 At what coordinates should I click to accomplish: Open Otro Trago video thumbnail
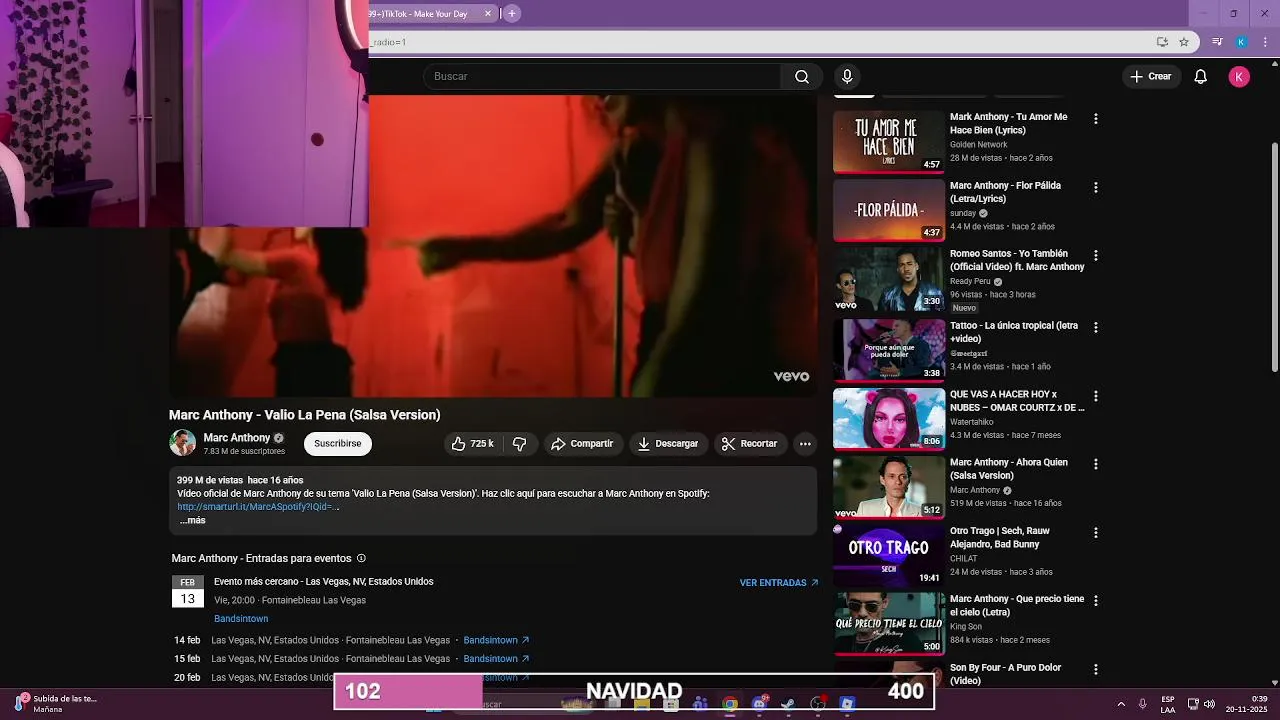click(x=889, y=555)
